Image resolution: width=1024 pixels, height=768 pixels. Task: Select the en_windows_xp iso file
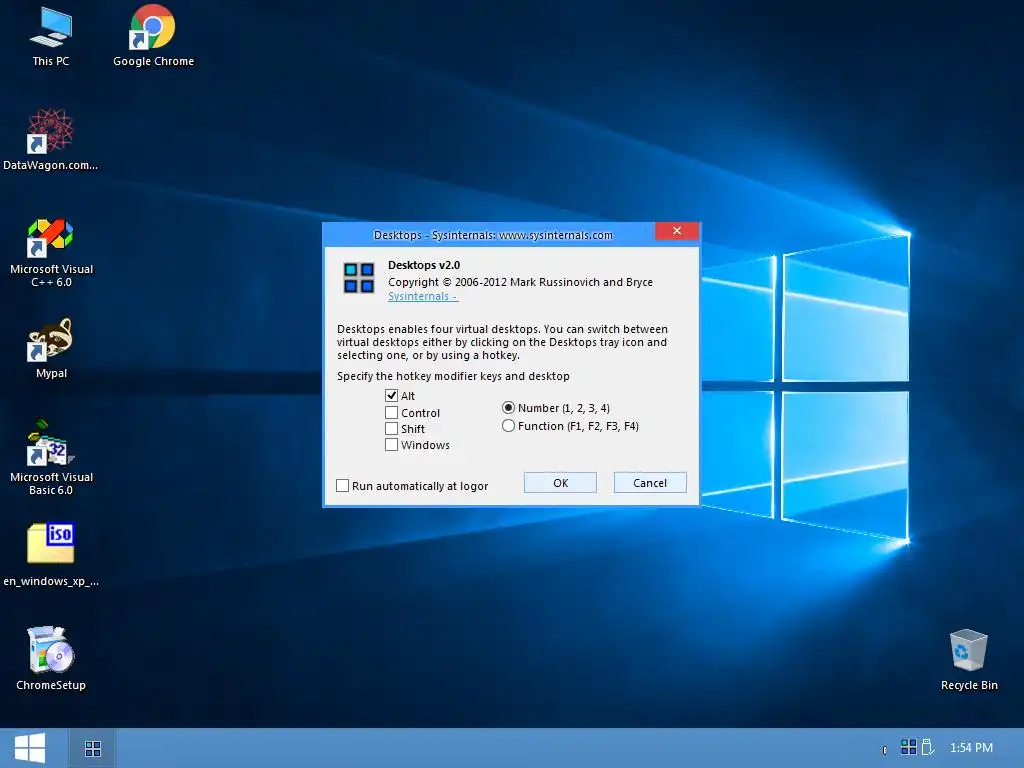[51, 554]
